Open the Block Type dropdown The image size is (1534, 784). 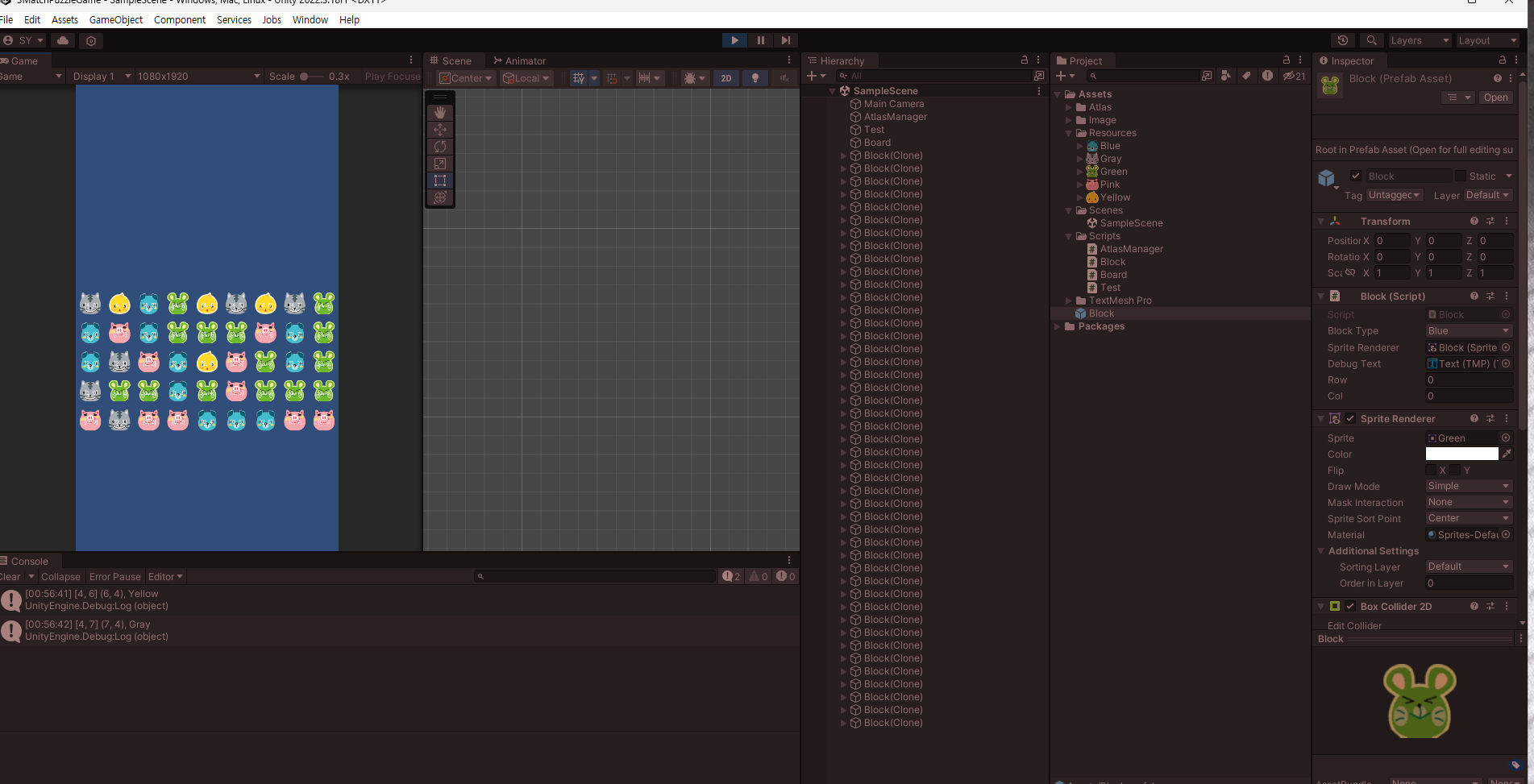pos(1469,330)
